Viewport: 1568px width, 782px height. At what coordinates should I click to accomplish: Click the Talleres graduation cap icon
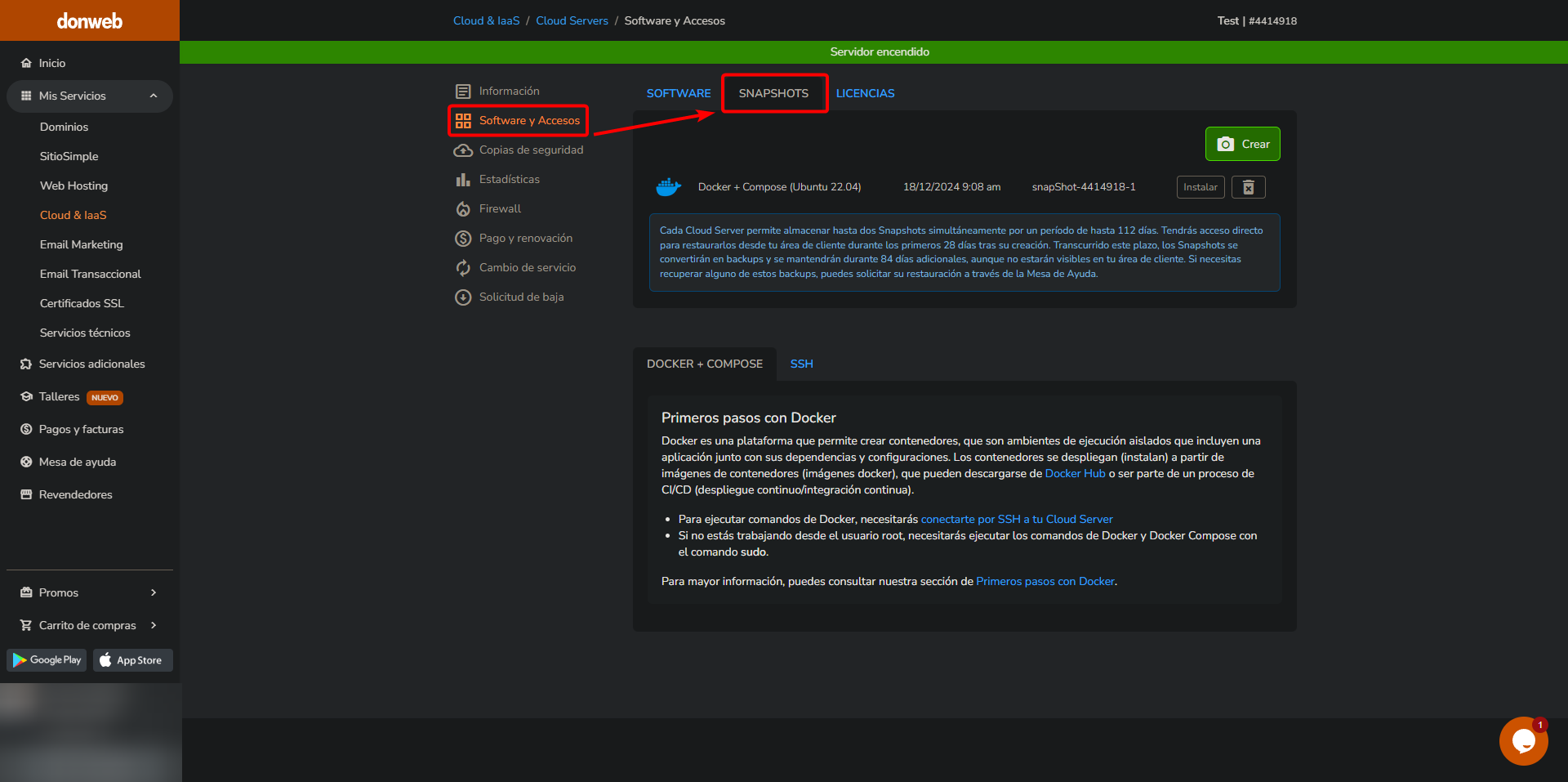26,396
